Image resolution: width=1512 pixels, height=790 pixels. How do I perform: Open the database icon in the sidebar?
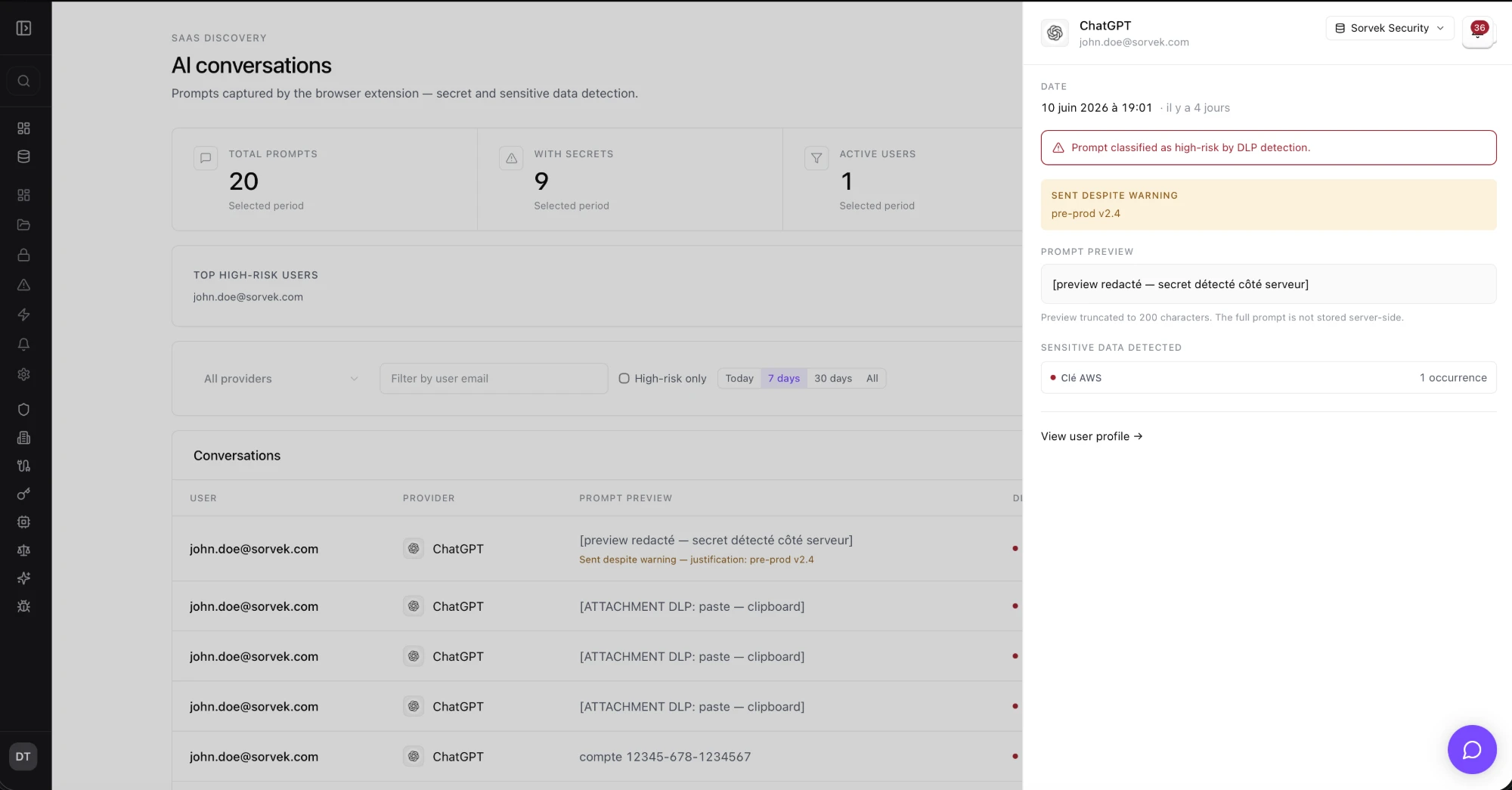click(23, 156)
